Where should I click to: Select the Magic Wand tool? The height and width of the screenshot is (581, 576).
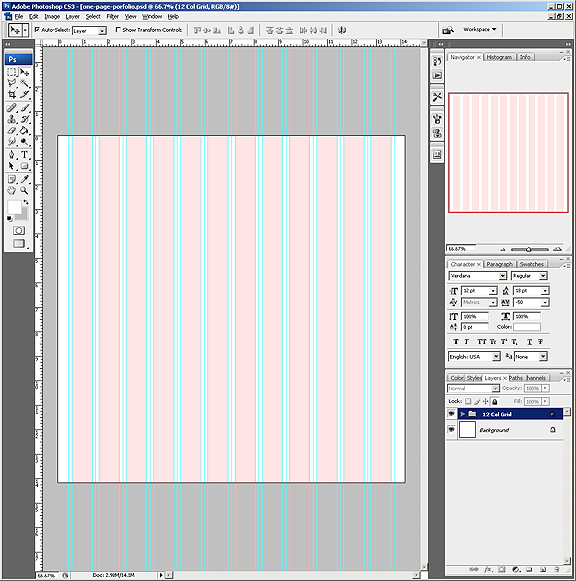[24, 83]
